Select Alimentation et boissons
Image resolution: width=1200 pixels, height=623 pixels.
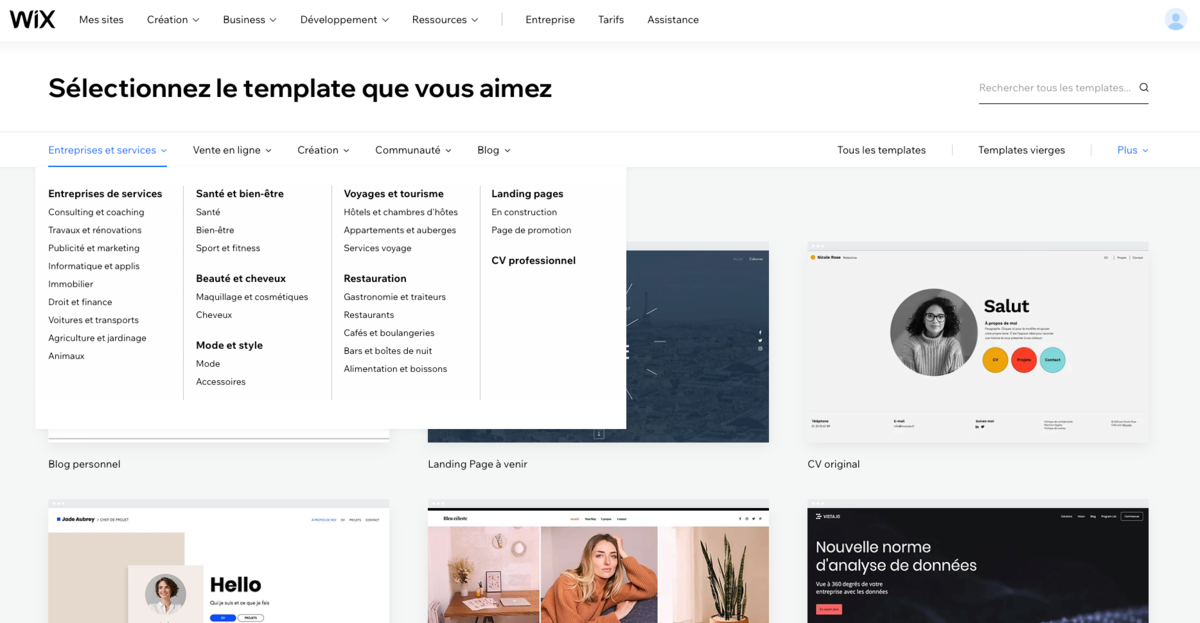tap(396, 369)
